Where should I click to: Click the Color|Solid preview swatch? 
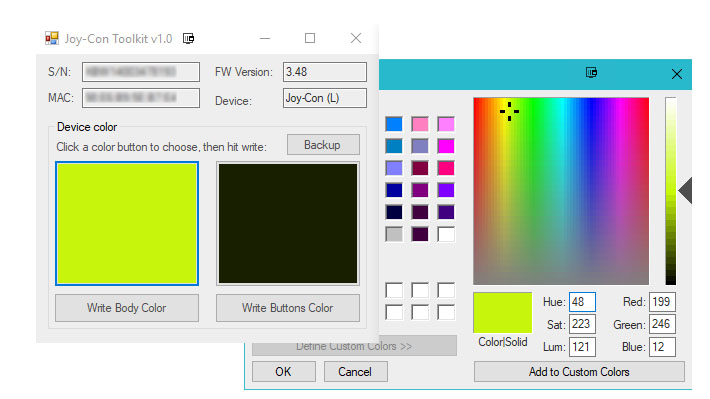[503, 312]
